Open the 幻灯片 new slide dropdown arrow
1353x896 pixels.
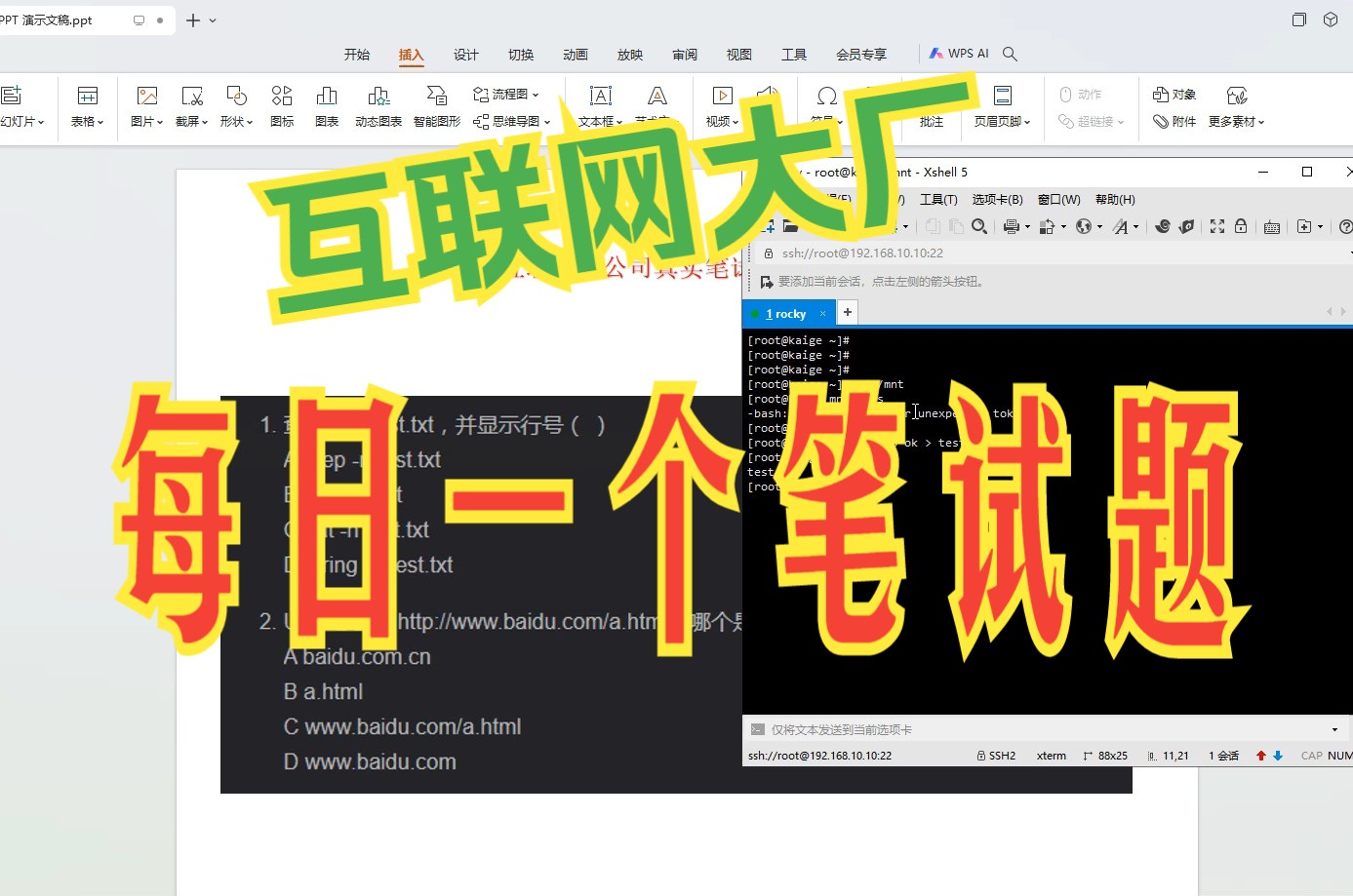[41, 122]
